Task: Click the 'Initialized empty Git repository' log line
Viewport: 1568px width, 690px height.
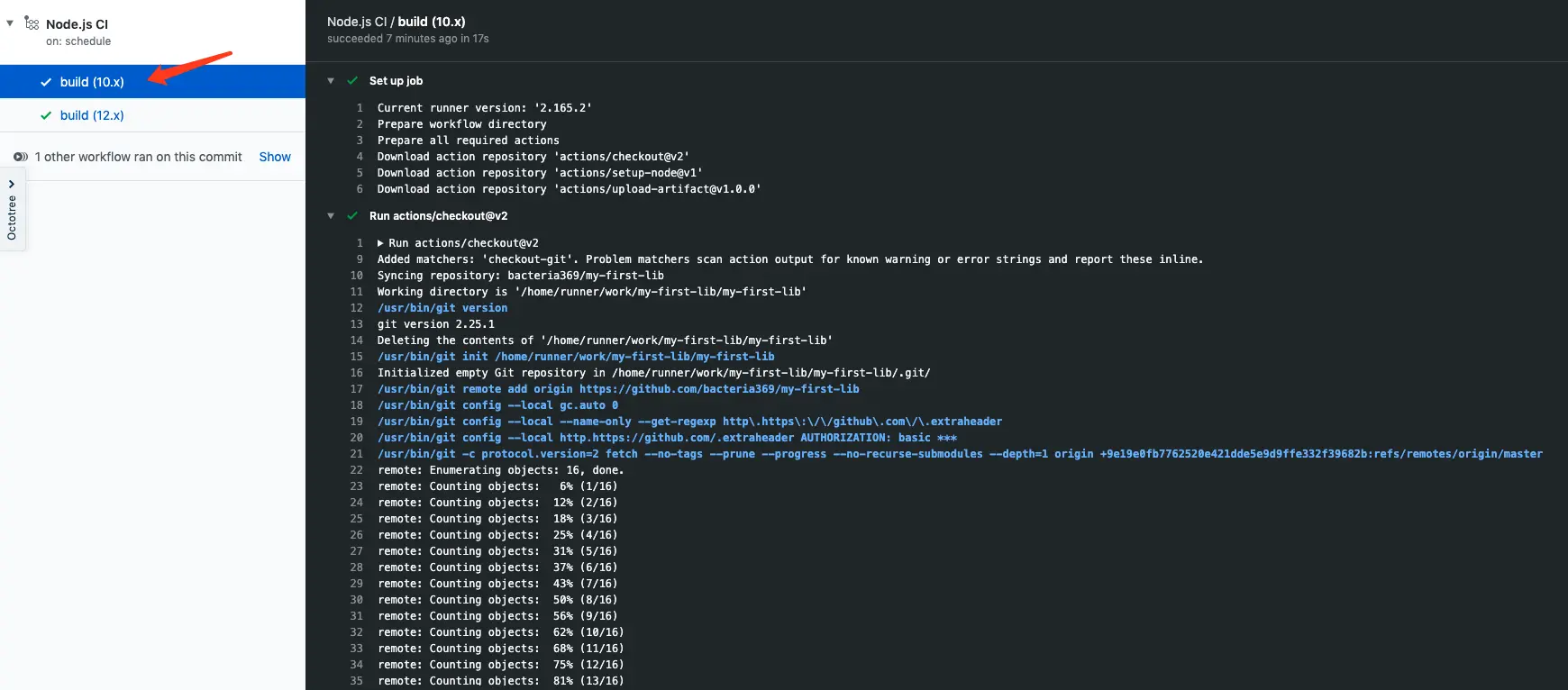Action: coord(654,373)
